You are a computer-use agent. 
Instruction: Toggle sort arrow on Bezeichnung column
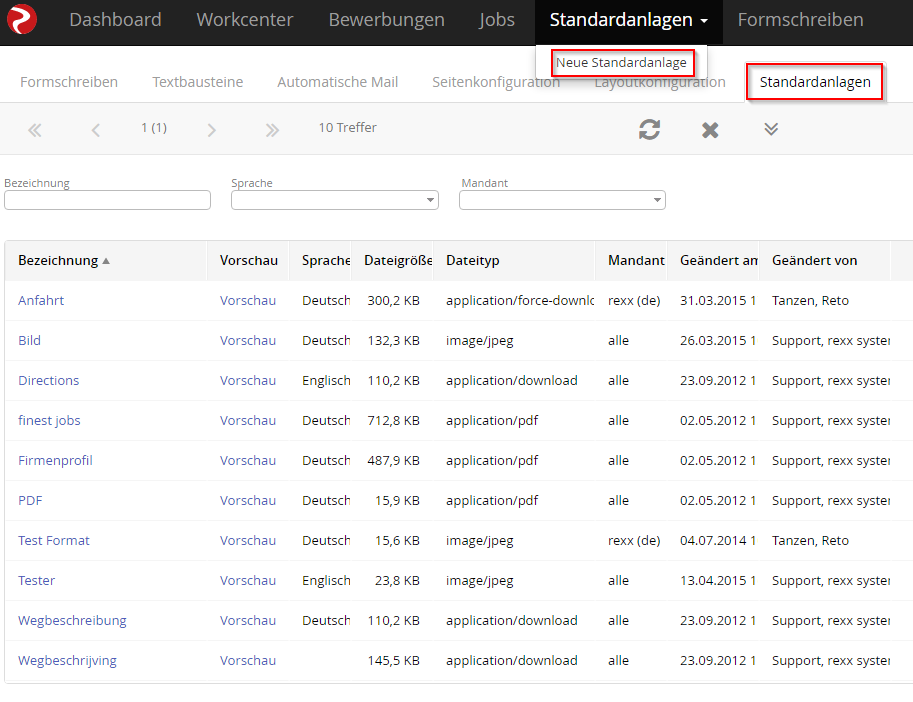[106, 261]
